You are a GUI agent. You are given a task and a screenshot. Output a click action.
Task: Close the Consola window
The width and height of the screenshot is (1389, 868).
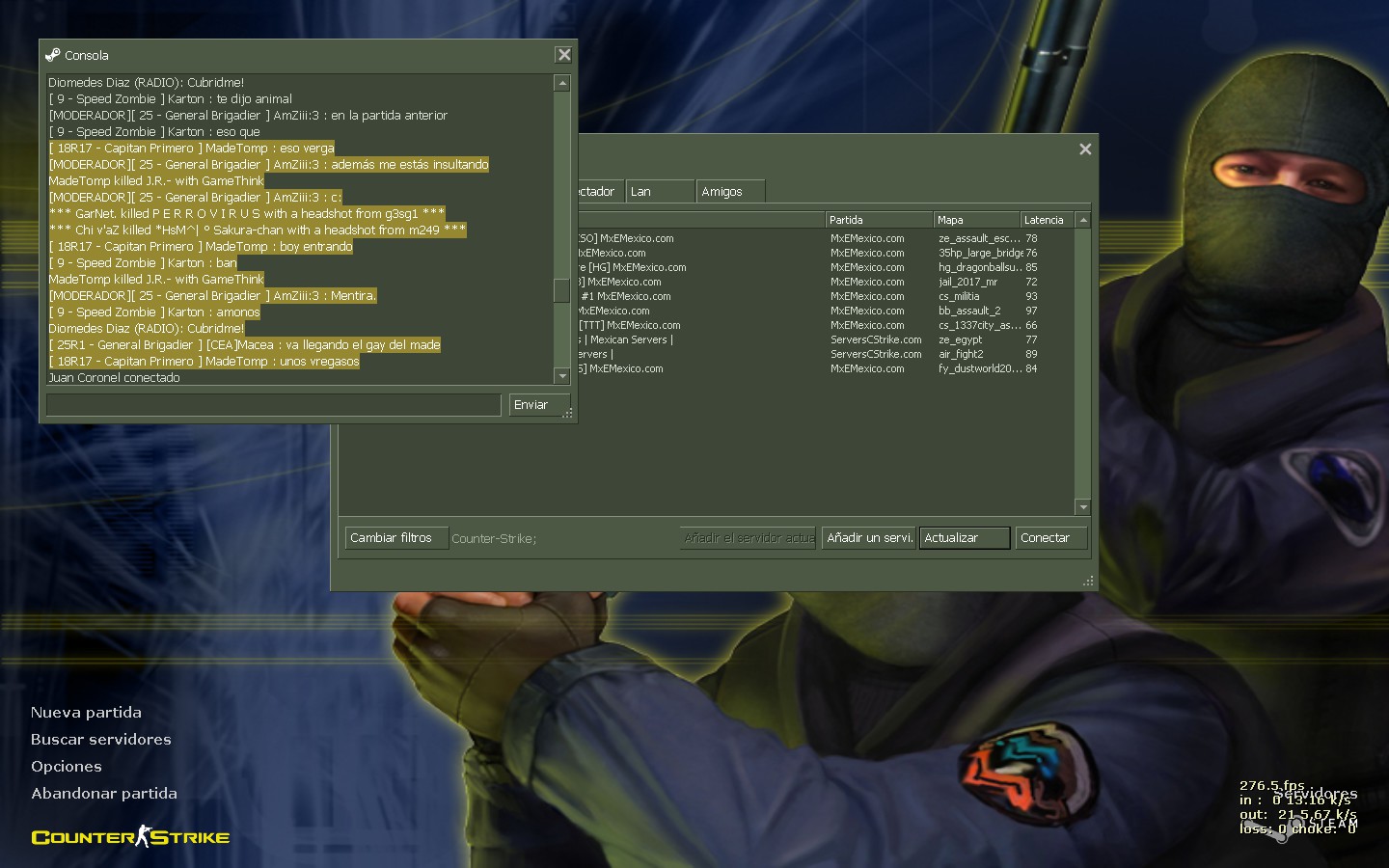click(564, 55)
